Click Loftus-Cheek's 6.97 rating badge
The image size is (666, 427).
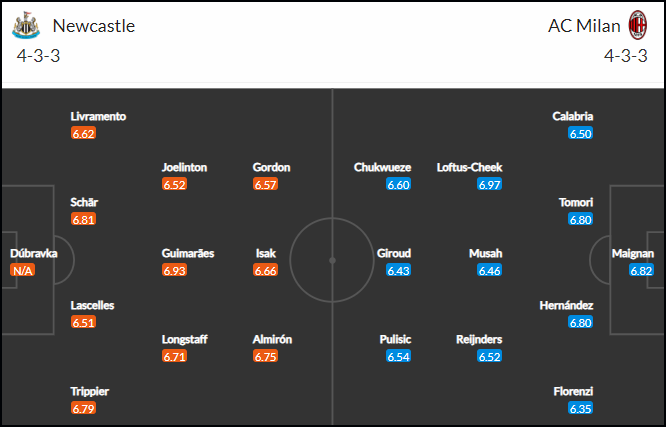[x=489, y=184]
